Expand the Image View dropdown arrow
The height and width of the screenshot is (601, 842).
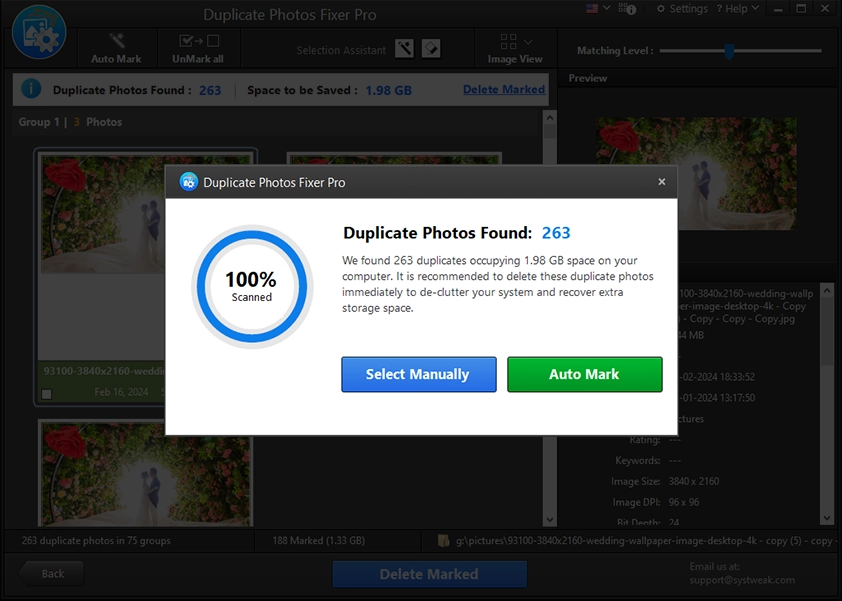pos(528,42)
